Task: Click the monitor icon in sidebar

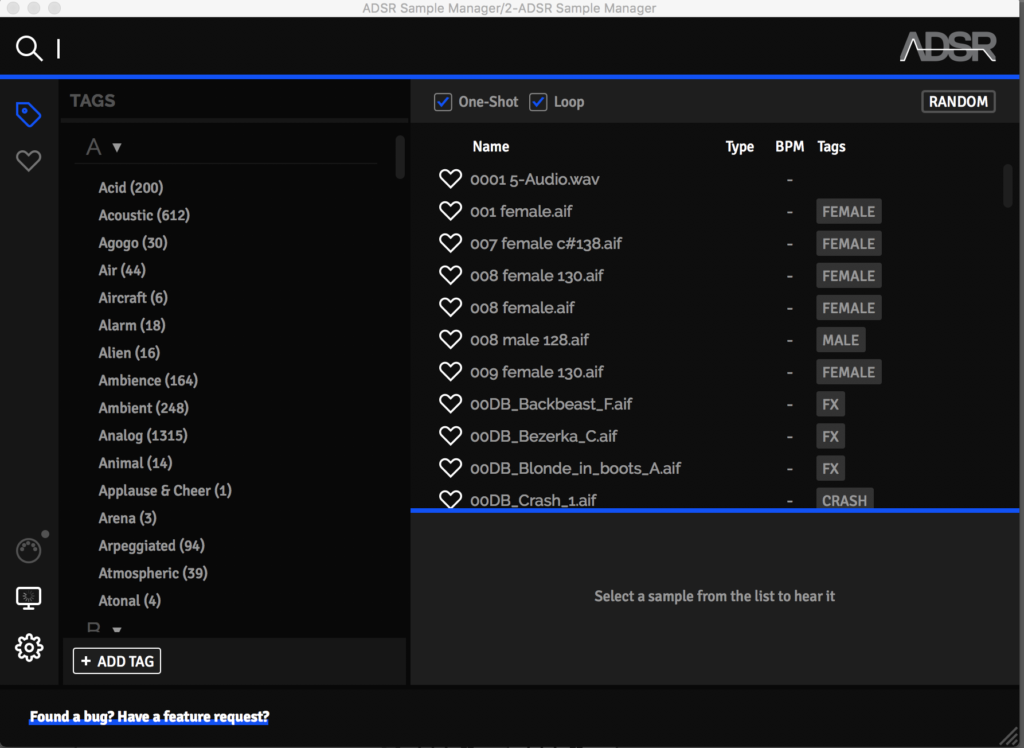Action: pyautogui.click(x=29, y=598)
